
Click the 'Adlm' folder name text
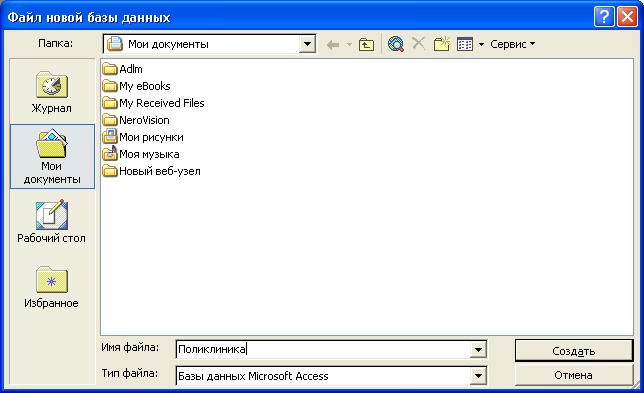click(x=131, y=69)
